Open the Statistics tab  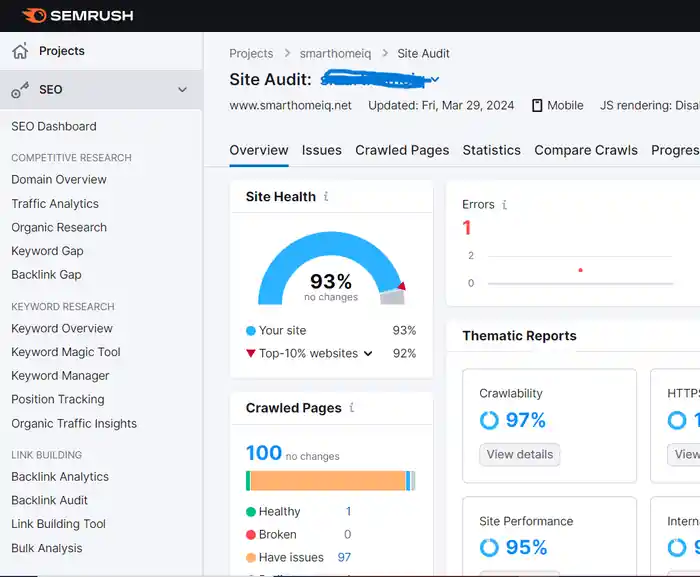click(x=492, y=151)
